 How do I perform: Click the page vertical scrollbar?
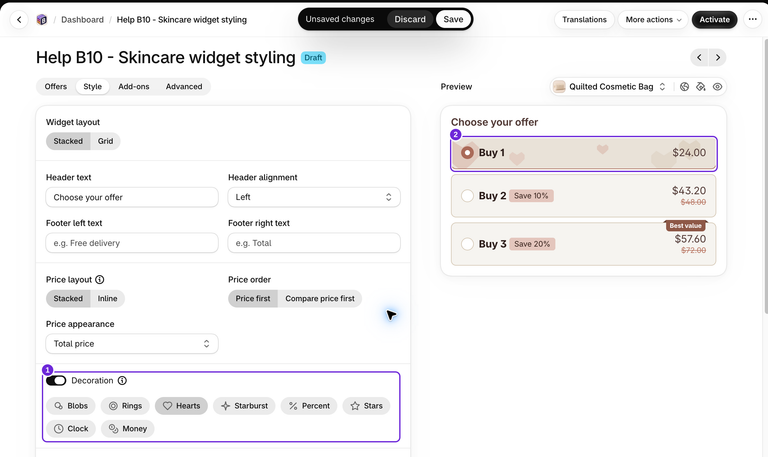(766, 176)
